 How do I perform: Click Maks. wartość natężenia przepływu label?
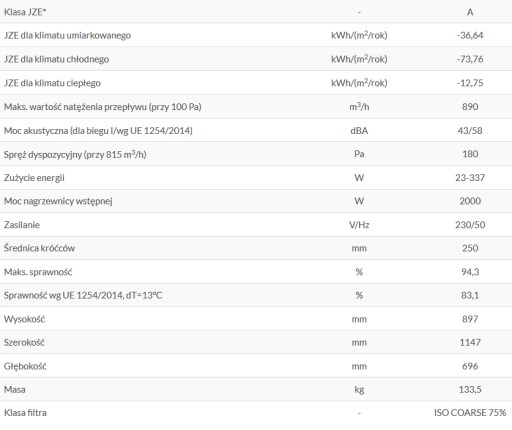pos(103,107)
